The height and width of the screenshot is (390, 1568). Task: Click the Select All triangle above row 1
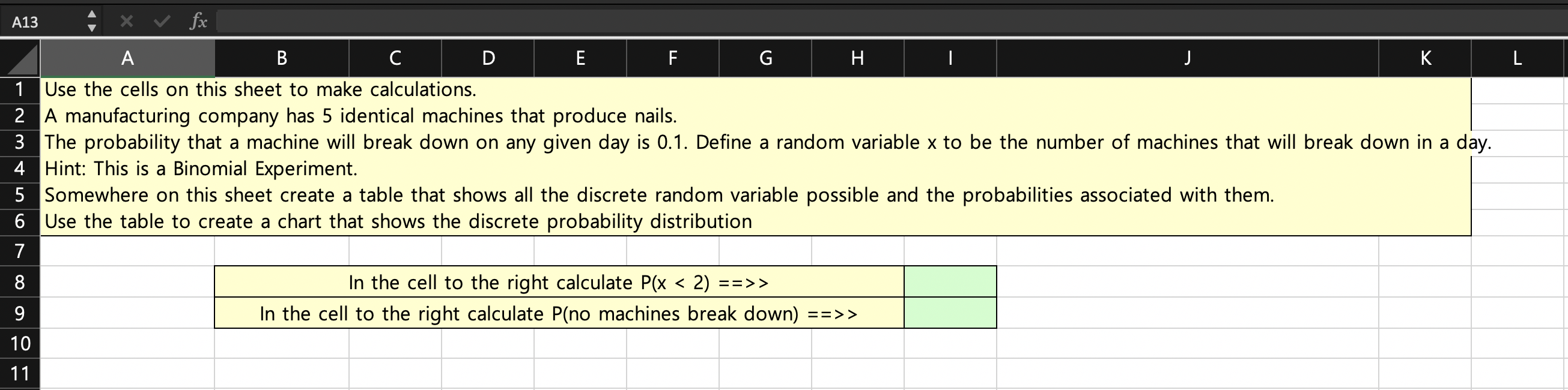click(20, 58)
